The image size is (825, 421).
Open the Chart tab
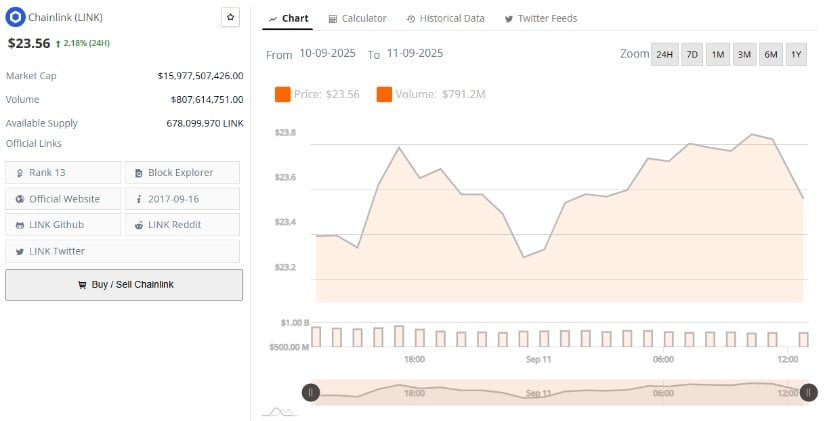coord(288,18)
